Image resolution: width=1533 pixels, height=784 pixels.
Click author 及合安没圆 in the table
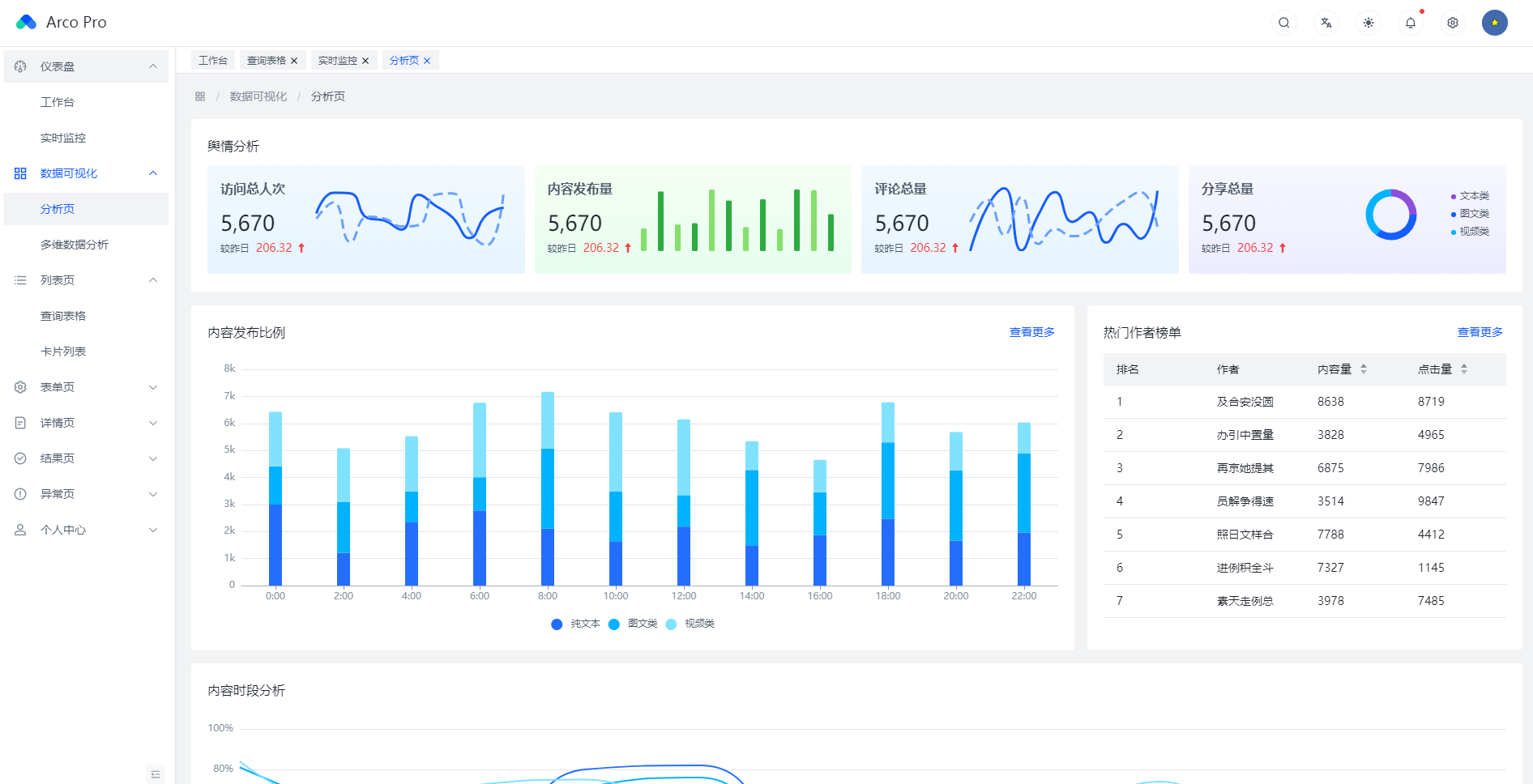[1245, 402]
